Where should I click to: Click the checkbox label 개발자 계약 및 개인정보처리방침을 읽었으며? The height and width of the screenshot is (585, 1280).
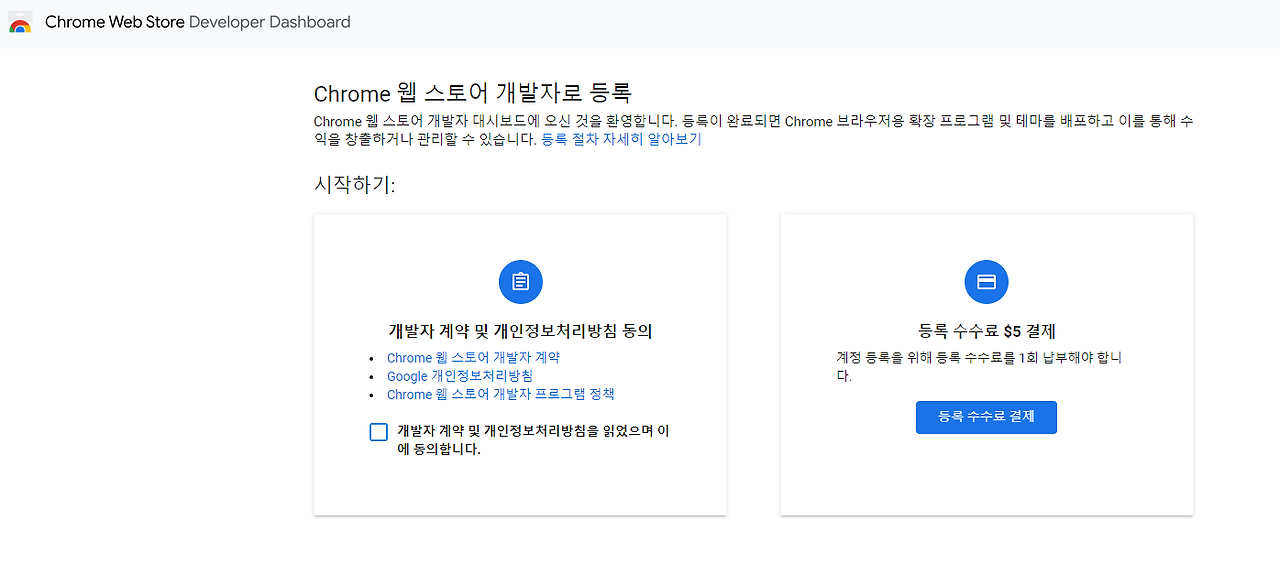(533, 440)
